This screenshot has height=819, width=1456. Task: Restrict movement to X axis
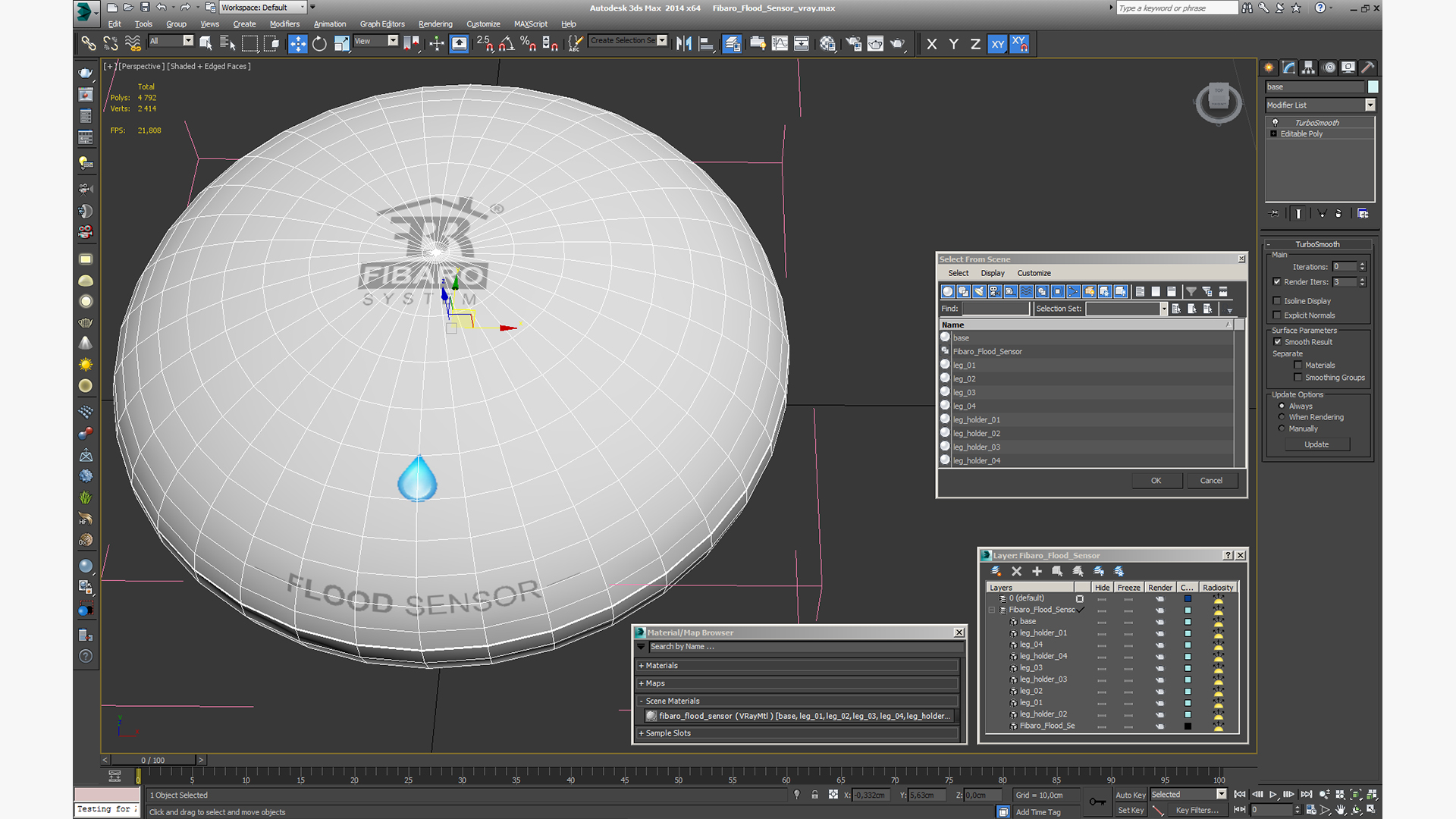pos(932,44)
